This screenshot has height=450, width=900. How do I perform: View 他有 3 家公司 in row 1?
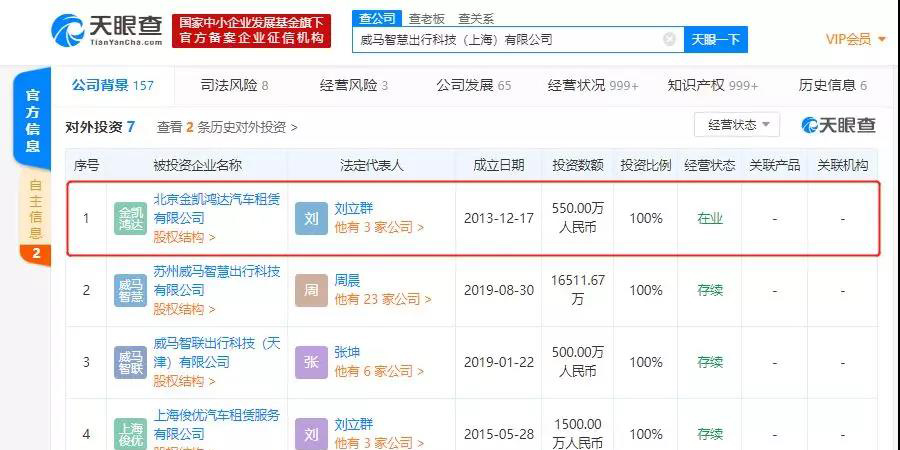click(379, 227)
